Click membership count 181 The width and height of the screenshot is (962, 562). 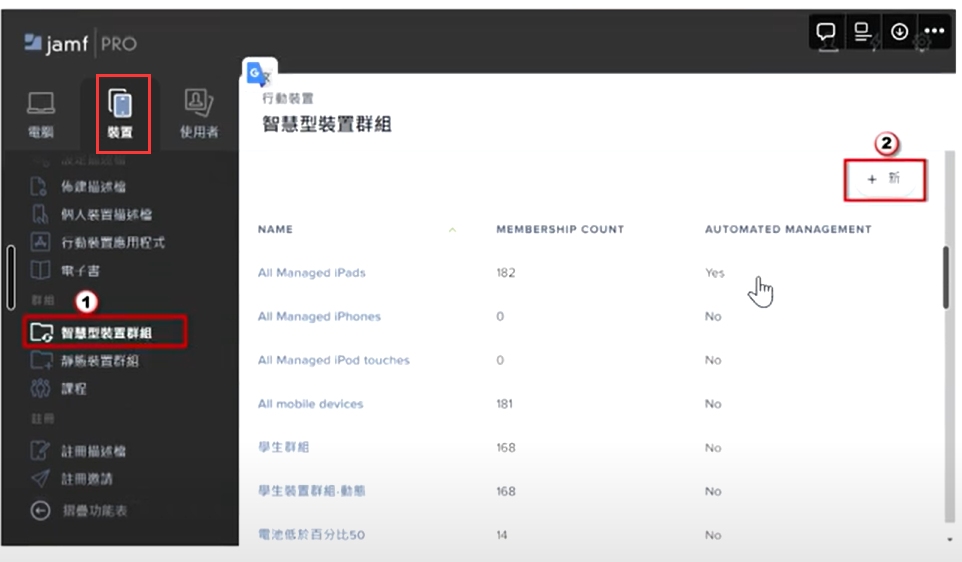tap(504, 404)
